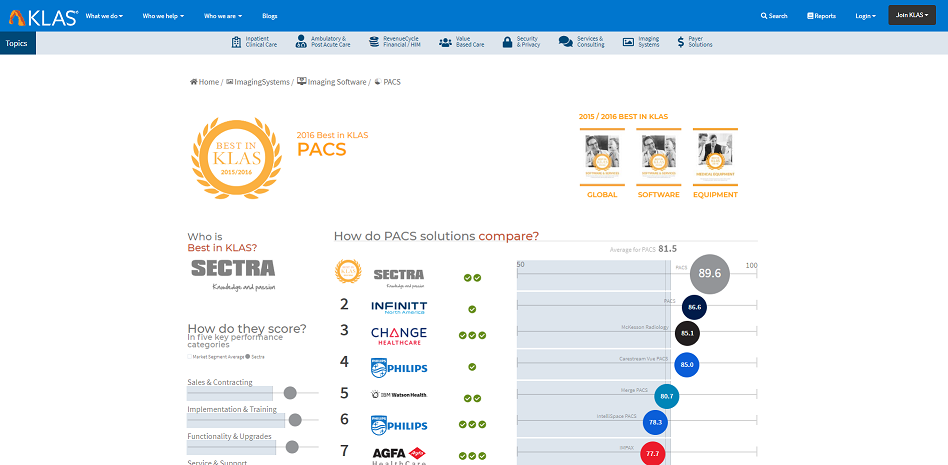
Task: Expand the Who we help menu
Action: click(x=163, y=16)
